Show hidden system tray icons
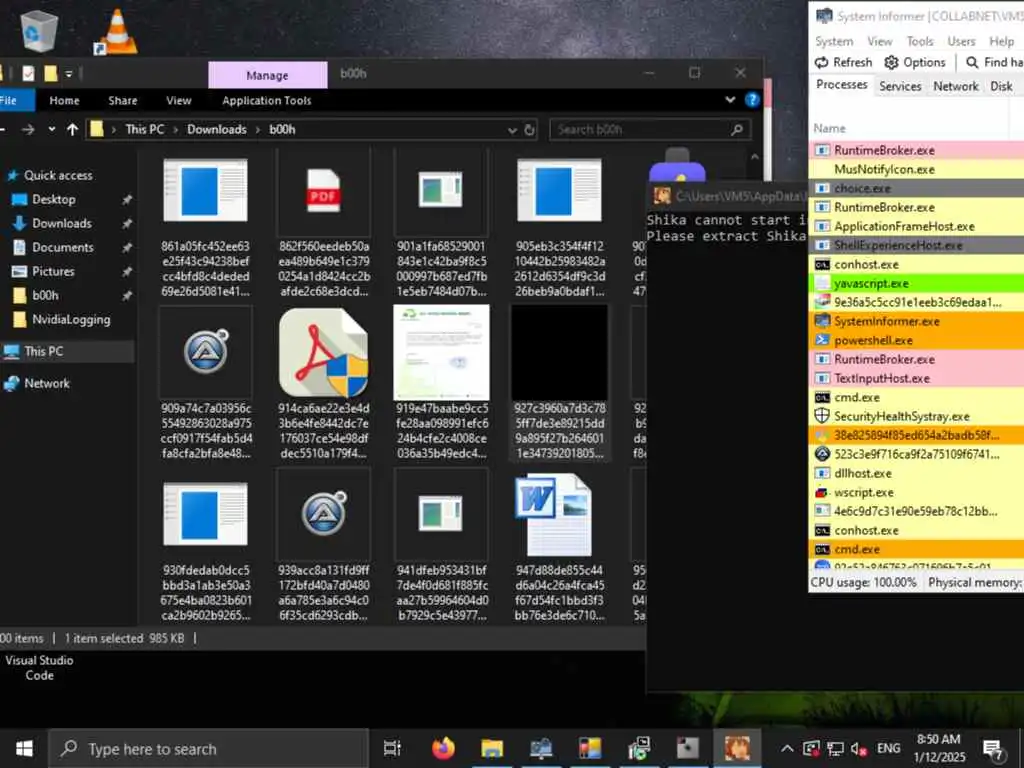The width and height of the screenshot is (1024, 768). click(x=788, y=748)
